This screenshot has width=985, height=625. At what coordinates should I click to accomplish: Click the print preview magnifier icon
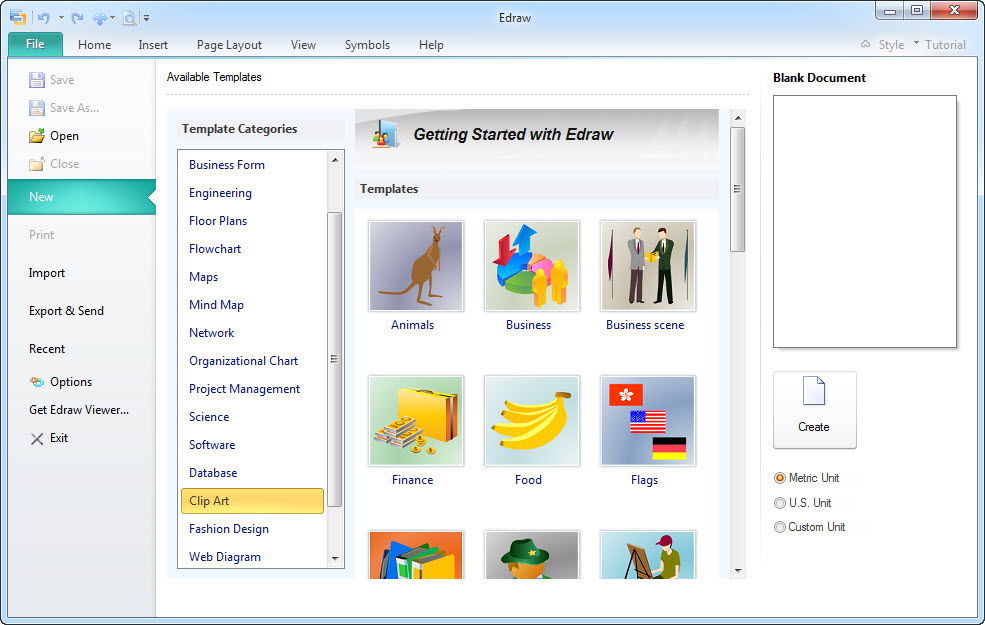[x=129, y=18]
